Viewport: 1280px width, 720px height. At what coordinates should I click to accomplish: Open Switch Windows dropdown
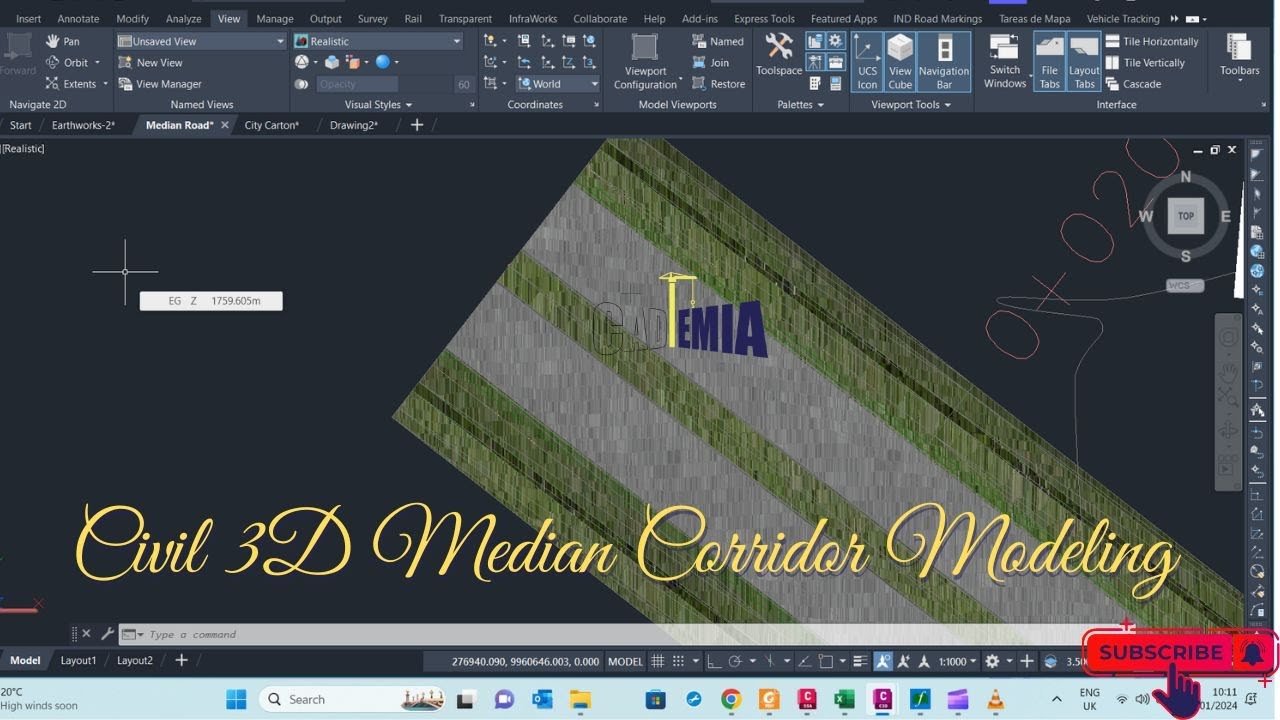1005,62
